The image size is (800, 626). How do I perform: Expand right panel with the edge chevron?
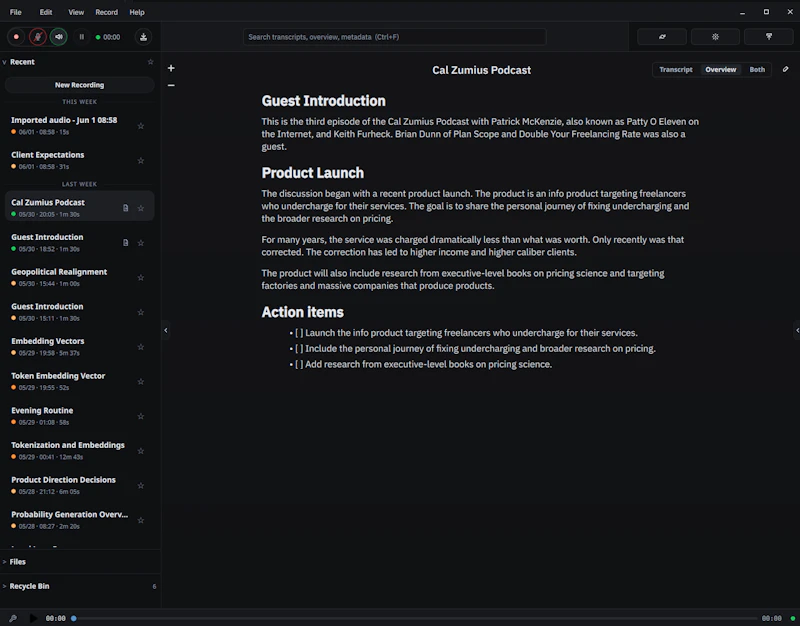click(797, 330)
